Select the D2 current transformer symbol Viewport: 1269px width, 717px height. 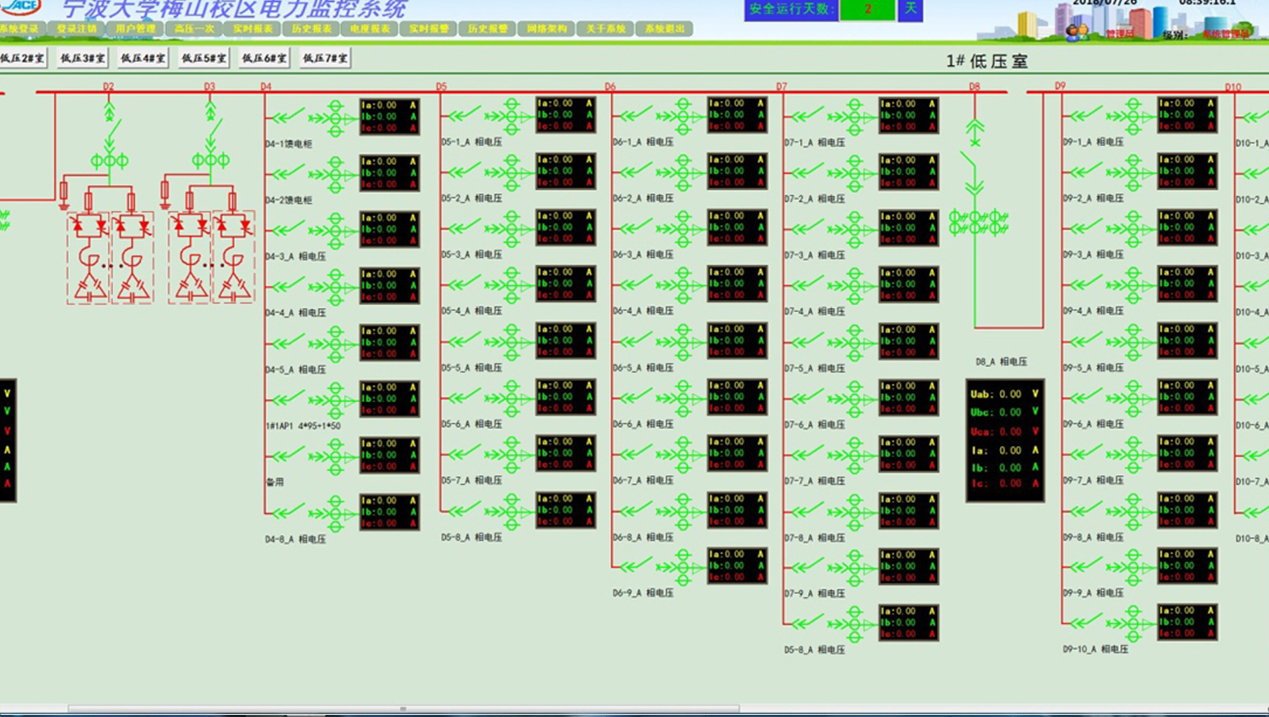(x=110, y=161)
